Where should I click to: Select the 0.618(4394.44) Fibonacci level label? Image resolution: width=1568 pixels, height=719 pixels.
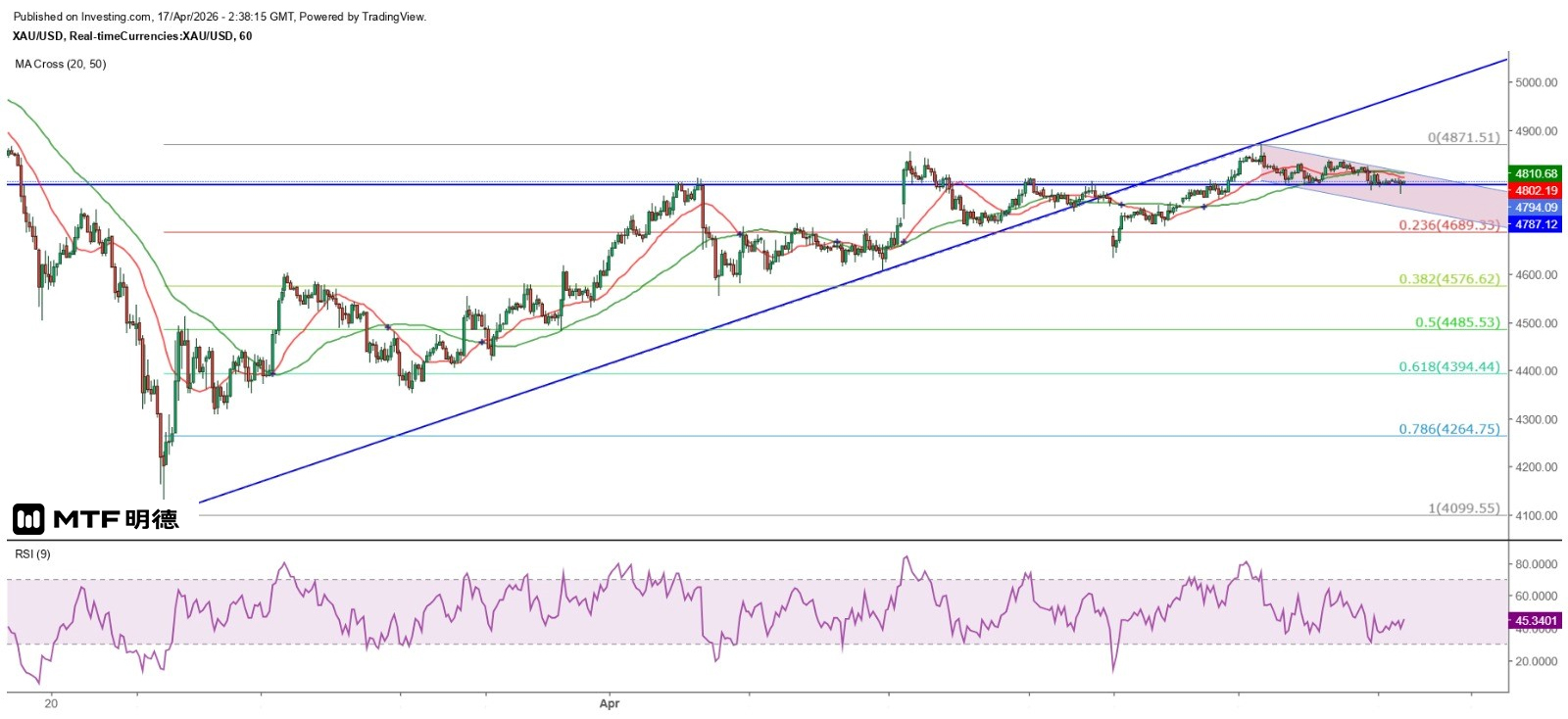tap(1448, 366)
